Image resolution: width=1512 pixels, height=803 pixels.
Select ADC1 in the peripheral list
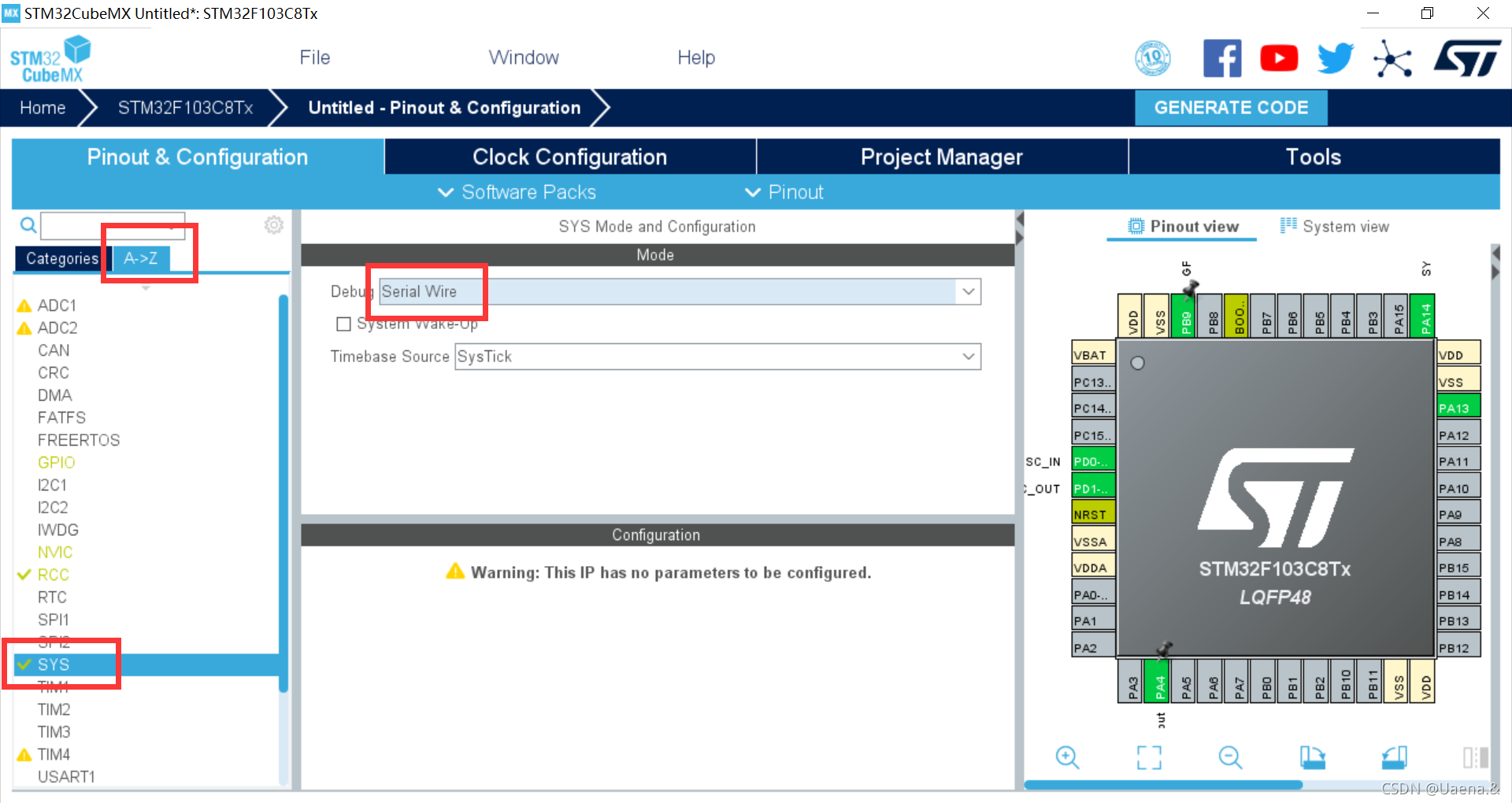(x=57, y=305)
